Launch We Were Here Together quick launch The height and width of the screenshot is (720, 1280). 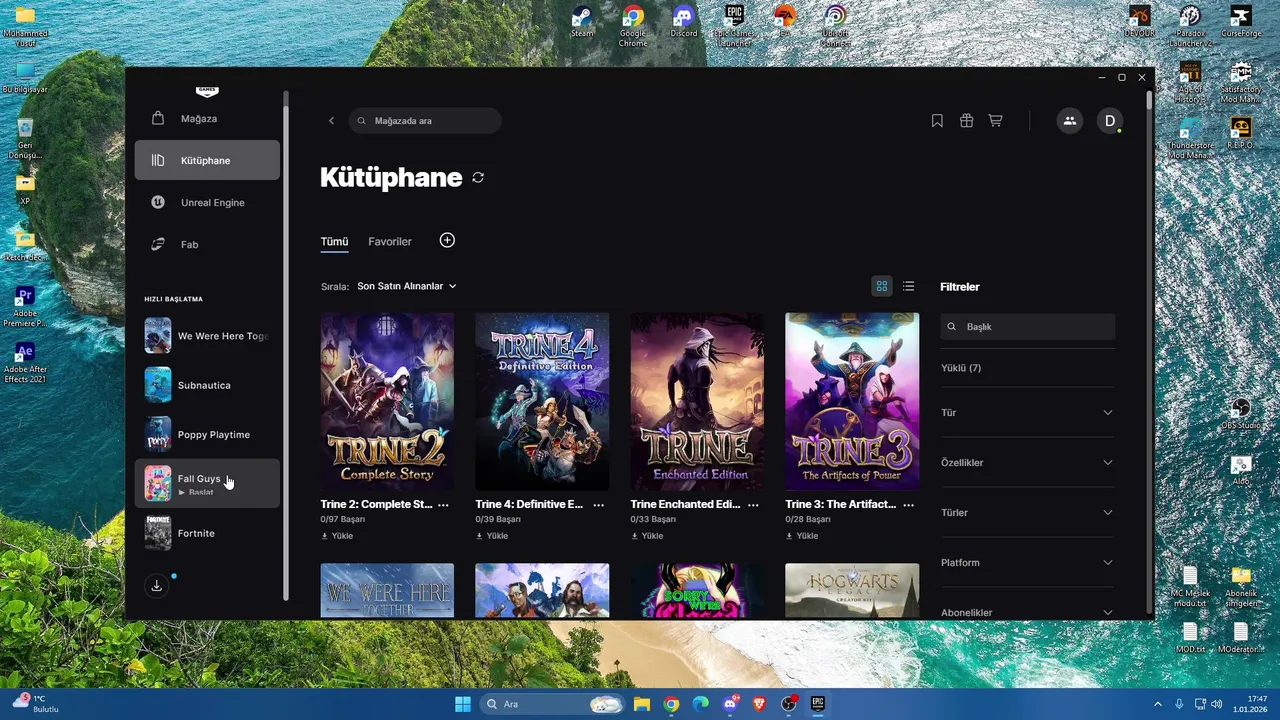point(207,336)
